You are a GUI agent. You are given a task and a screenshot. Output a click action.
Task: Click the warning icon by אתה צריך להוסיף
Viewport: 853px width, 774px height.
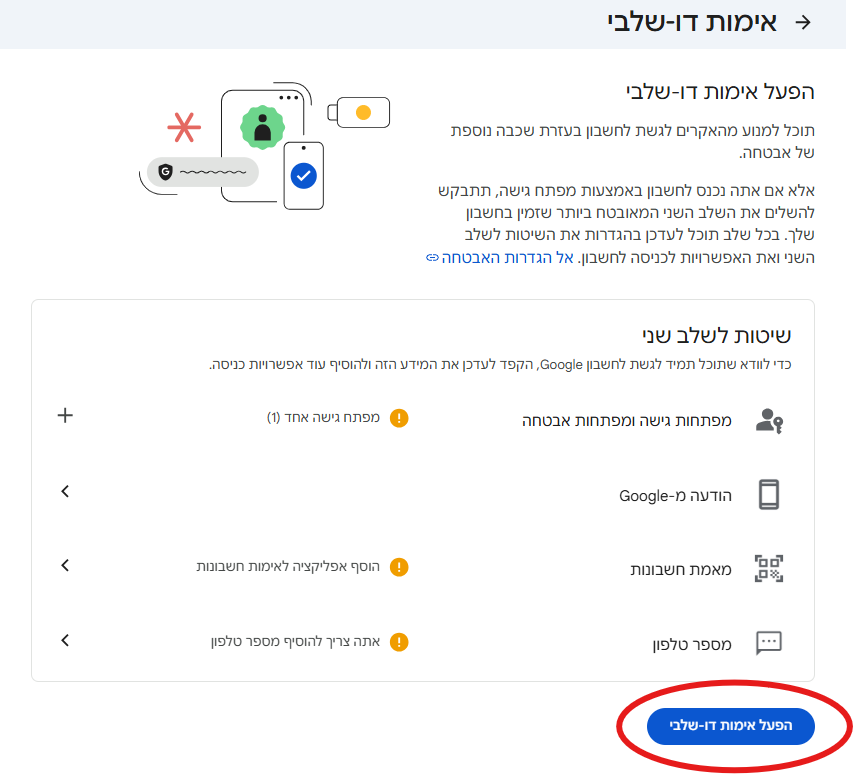click(x=399, y=642)
